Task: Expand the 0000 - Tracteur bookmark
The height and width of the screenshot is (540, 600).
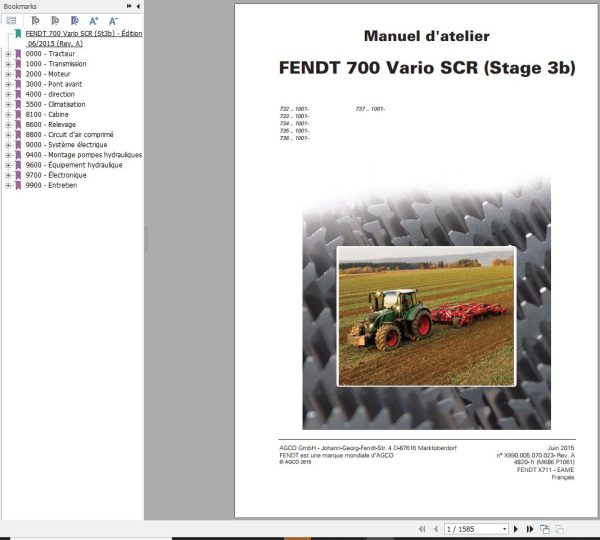Action: pos(8,54)
